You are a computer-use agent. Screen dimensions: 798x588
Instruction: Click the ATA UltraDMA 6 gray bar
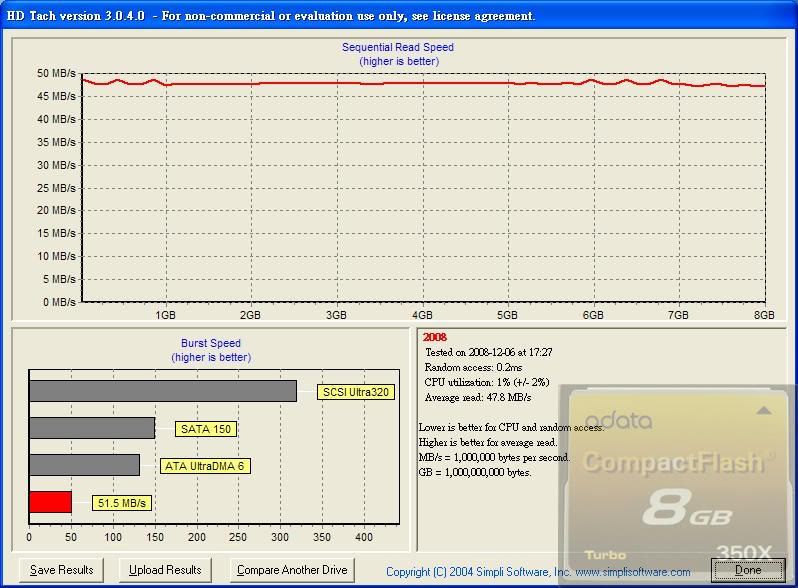(84, 465)
